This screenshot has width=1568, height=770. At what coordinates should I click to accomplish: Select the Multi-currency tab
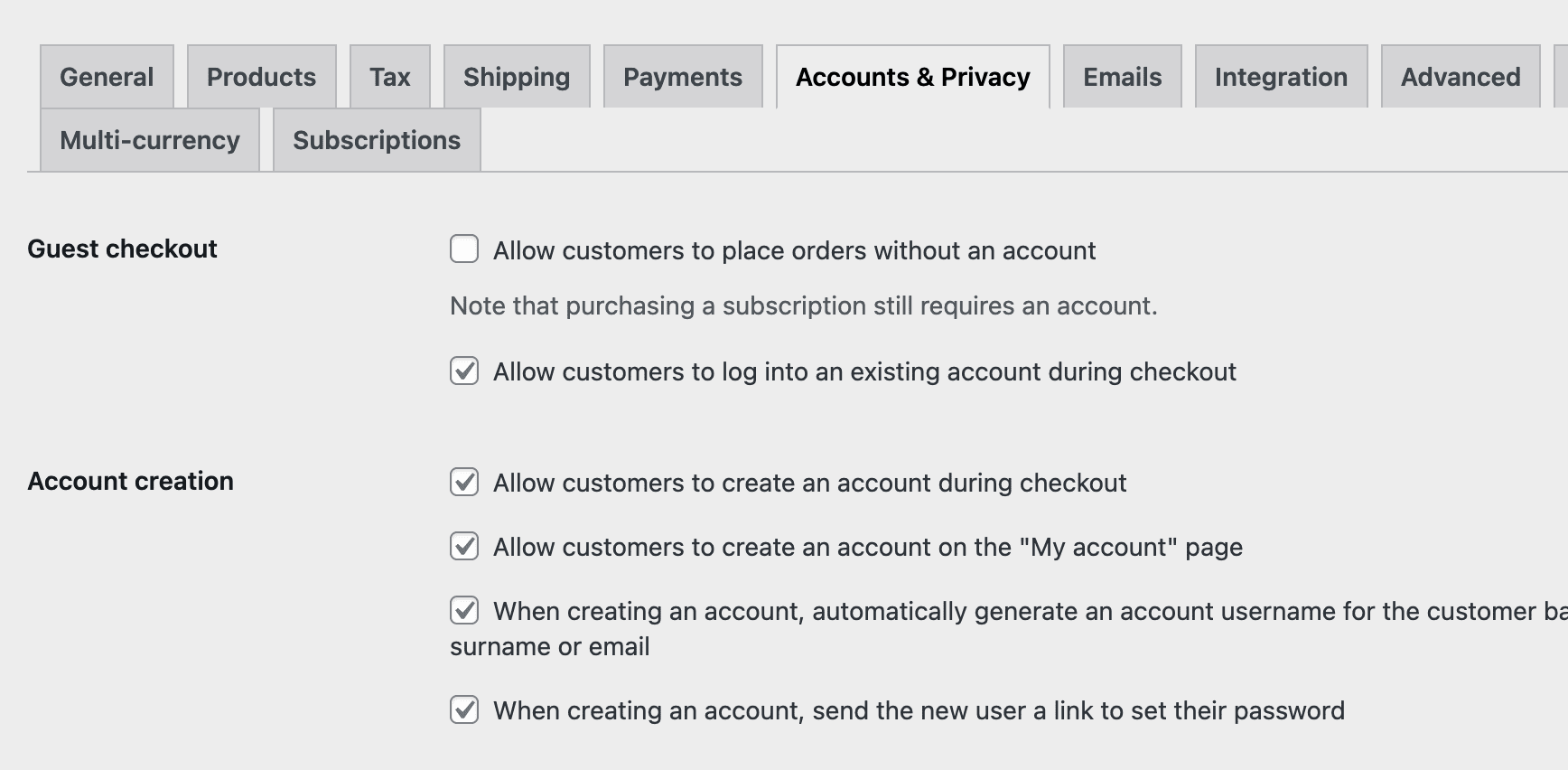(150, 140)
